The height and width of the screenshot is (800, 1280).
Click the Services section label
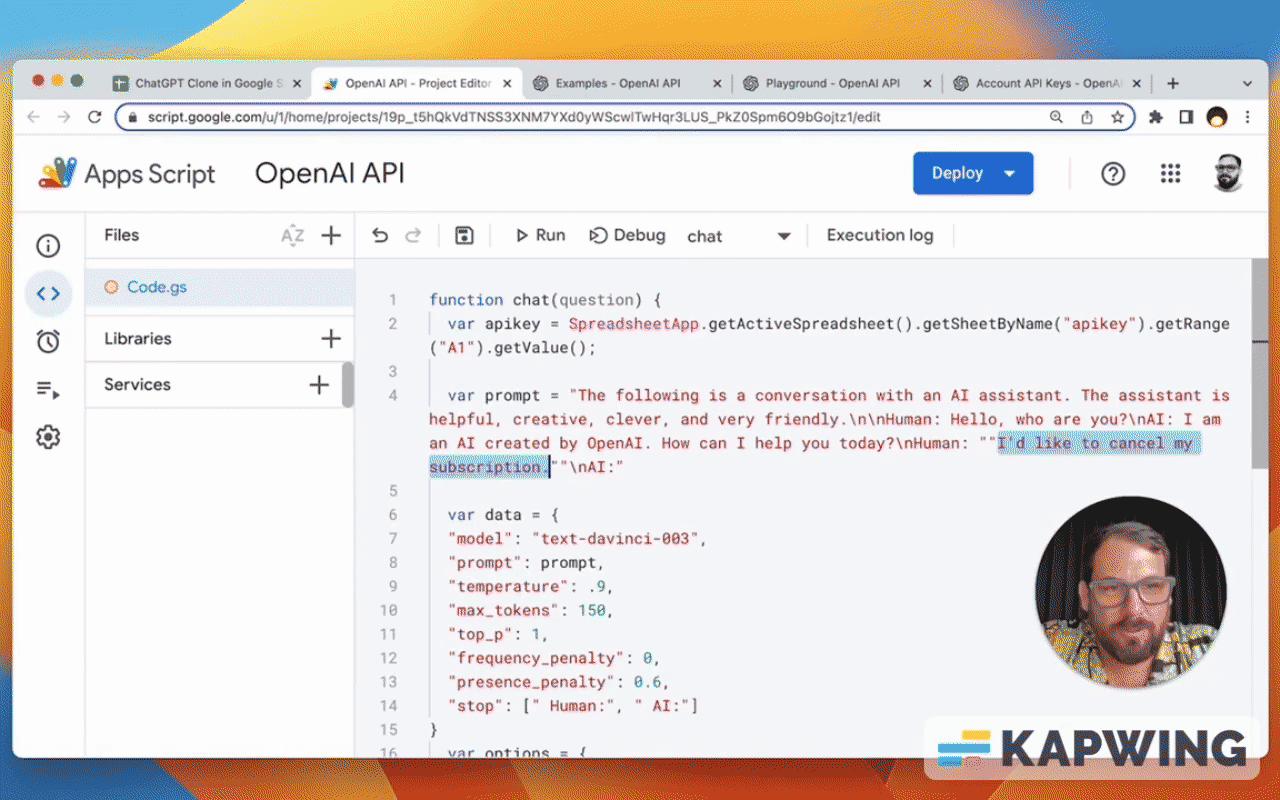click(137, 385)
